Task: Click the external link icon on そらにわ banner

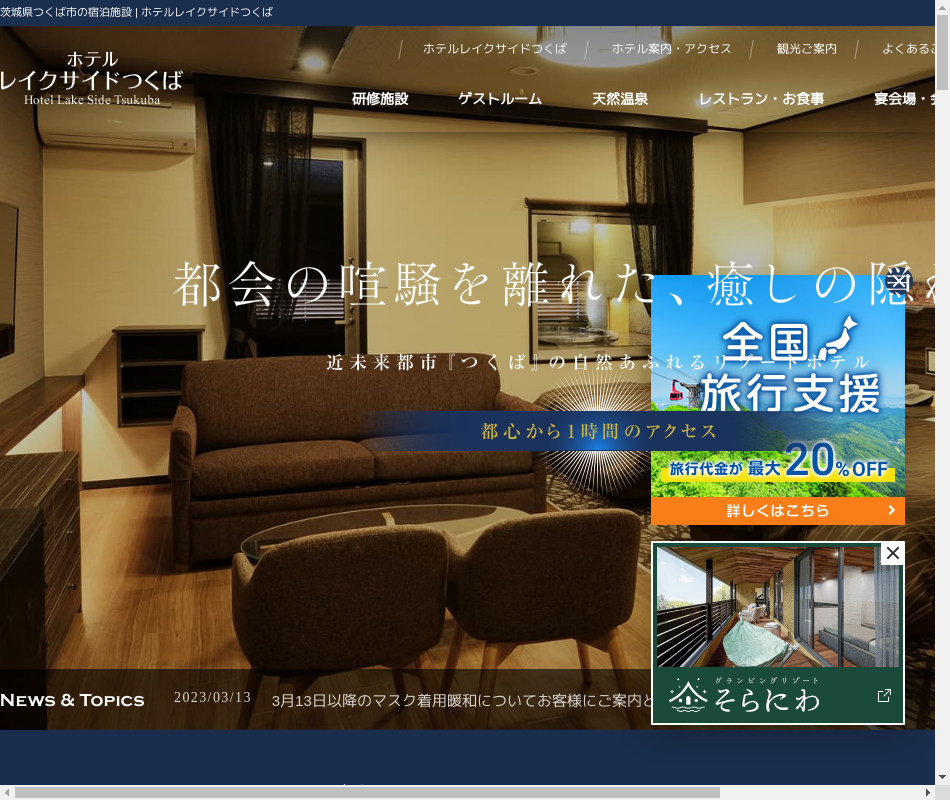Action: coord(884,696)
